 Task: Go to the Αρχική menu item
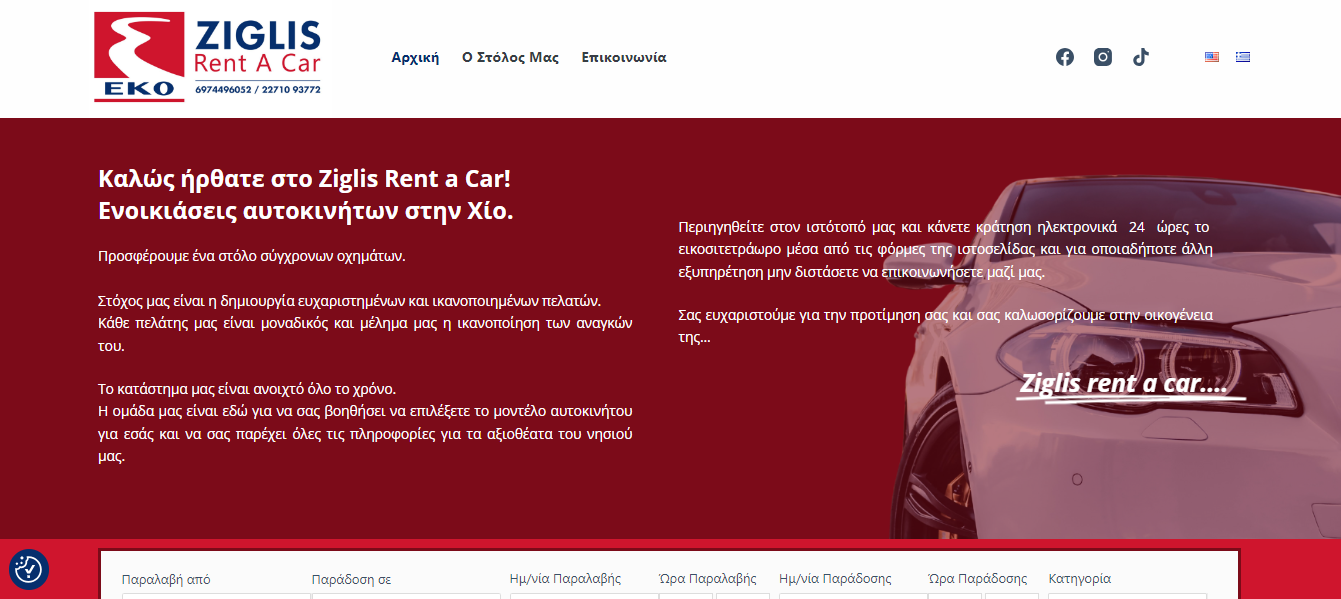(415, 58)
